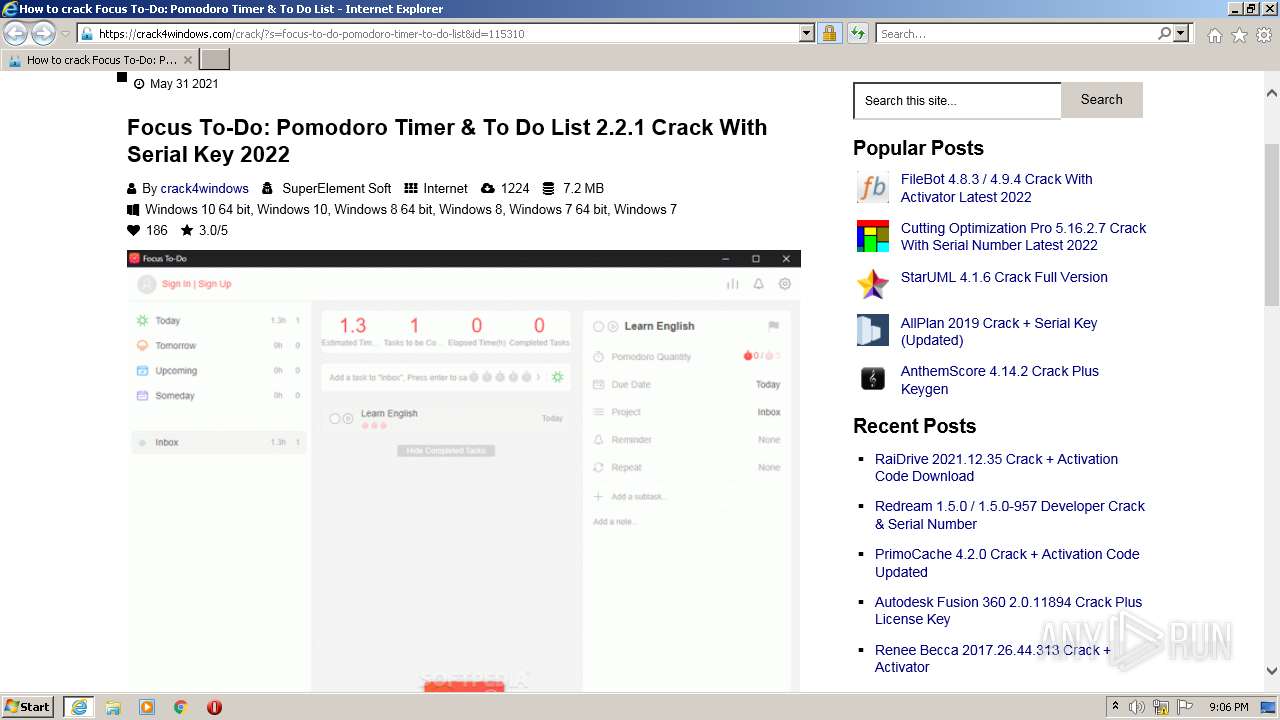Click the crack4windows author link
Screen dimensions: 1280x720
[204, 188]
